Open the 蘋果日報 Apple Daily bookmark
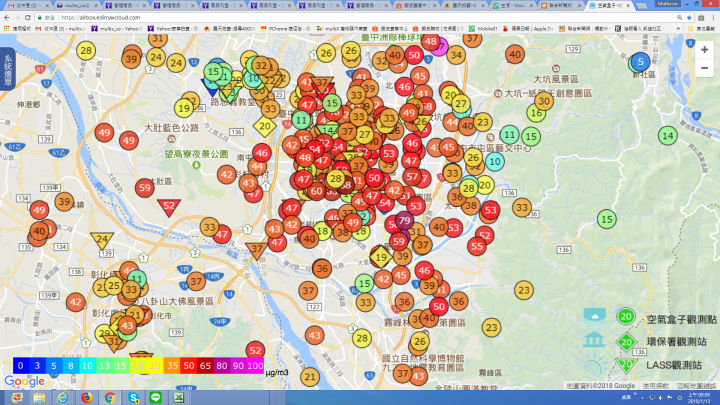Viewport: 720px width, 405px height. (x=528, y=28)
